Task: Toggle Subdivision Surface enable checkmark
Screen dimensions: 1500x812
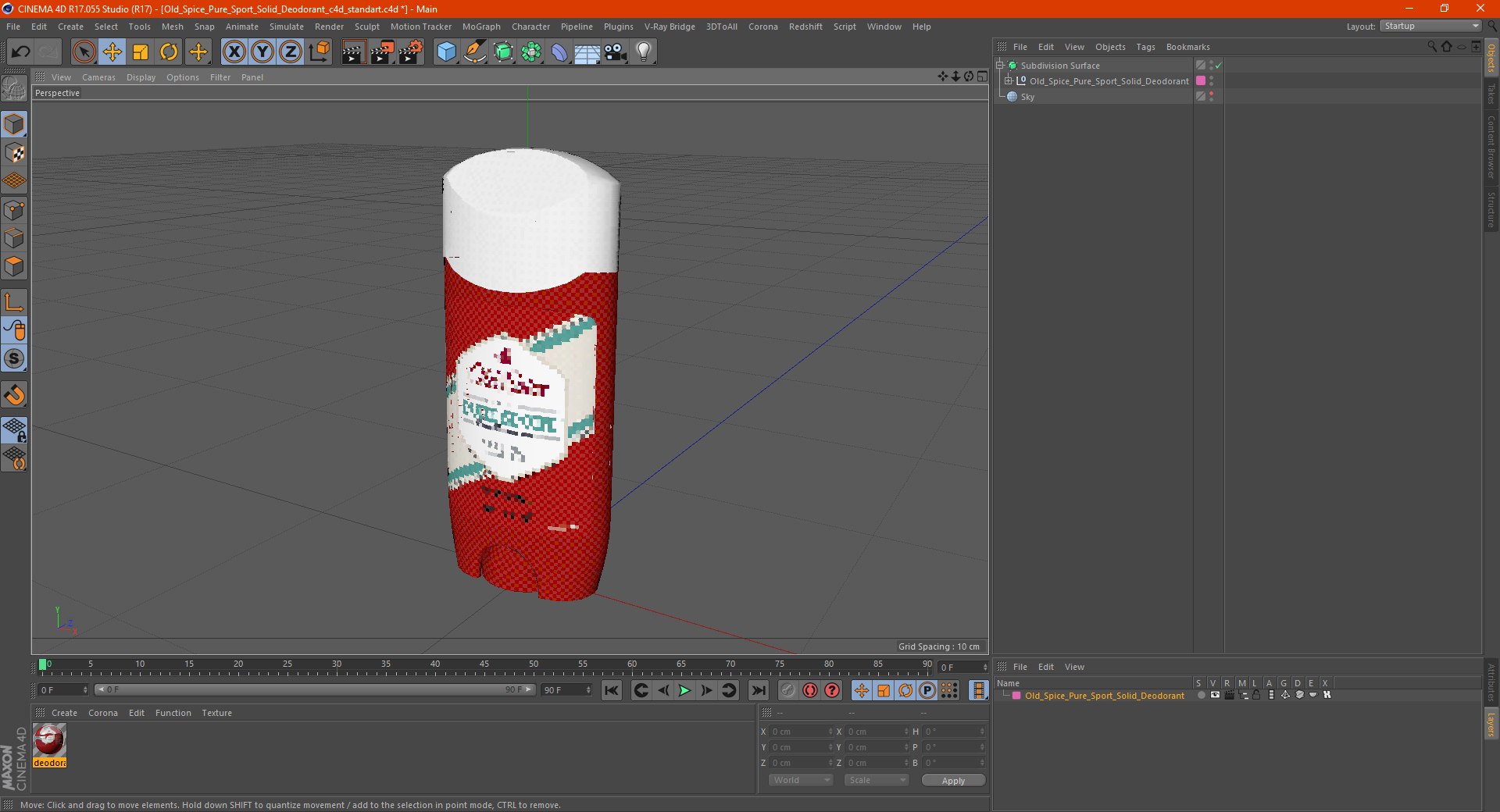Action: (x=1218, y=66)
